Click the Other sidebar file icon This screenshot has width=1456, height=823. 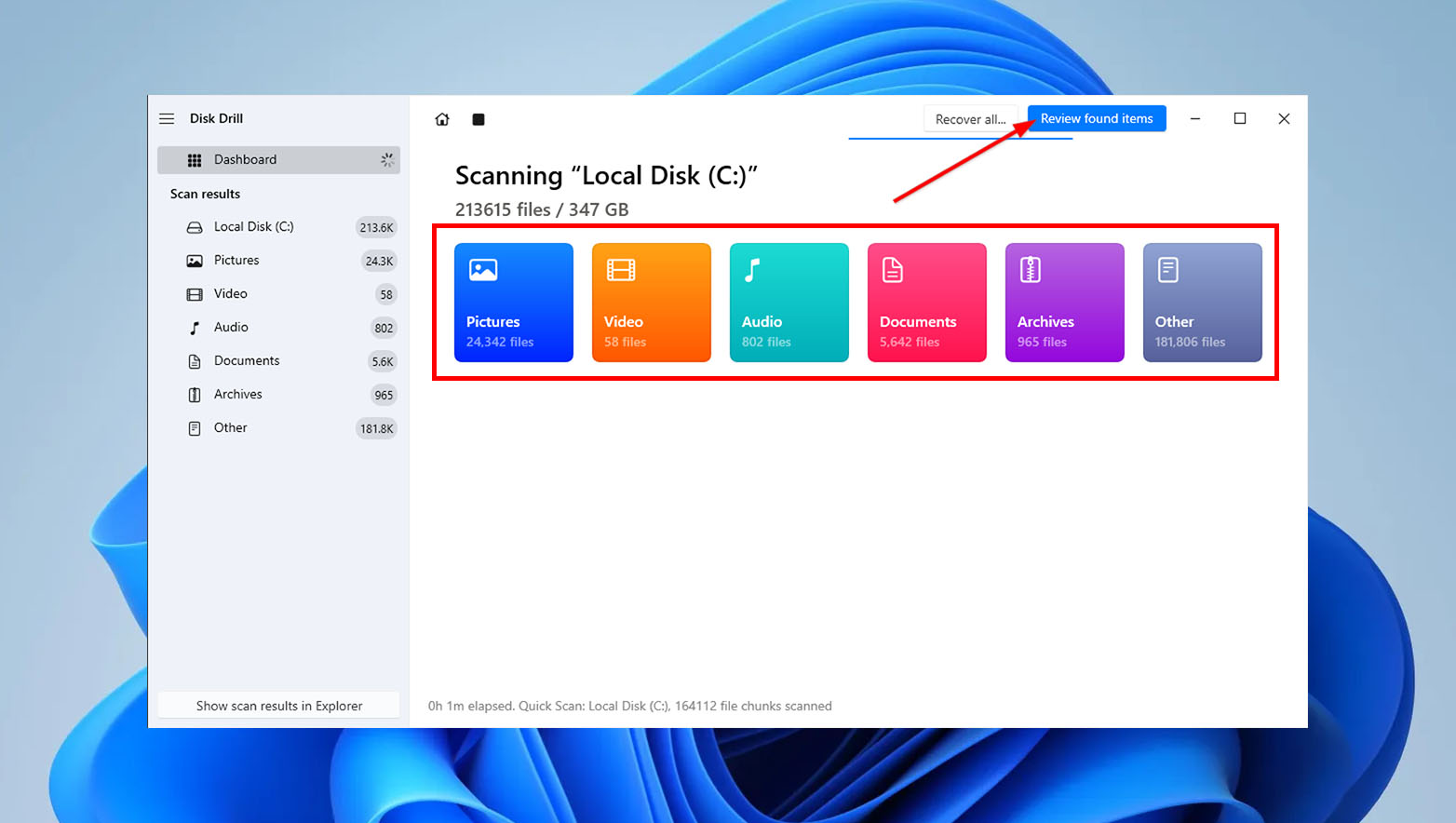195,428
